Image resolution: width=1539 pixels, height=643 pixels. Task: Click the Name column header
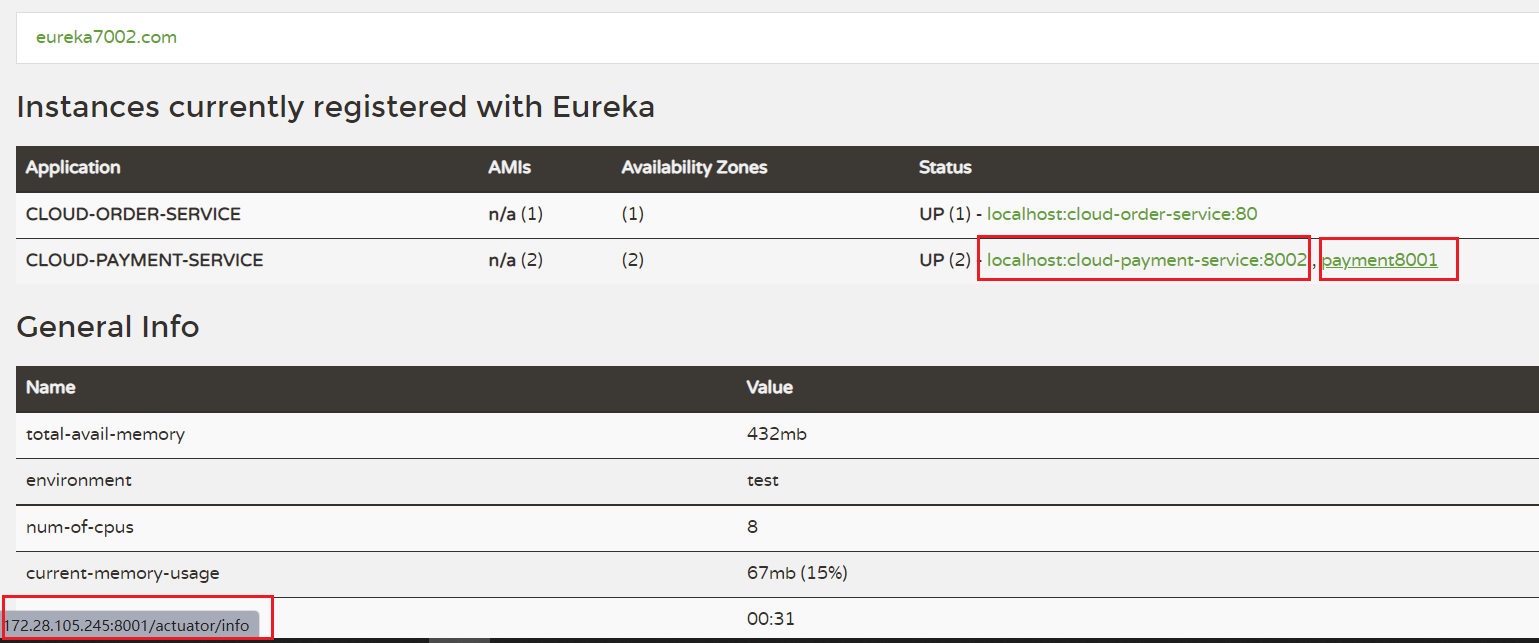pyautogui.click(x=50, y=387)
